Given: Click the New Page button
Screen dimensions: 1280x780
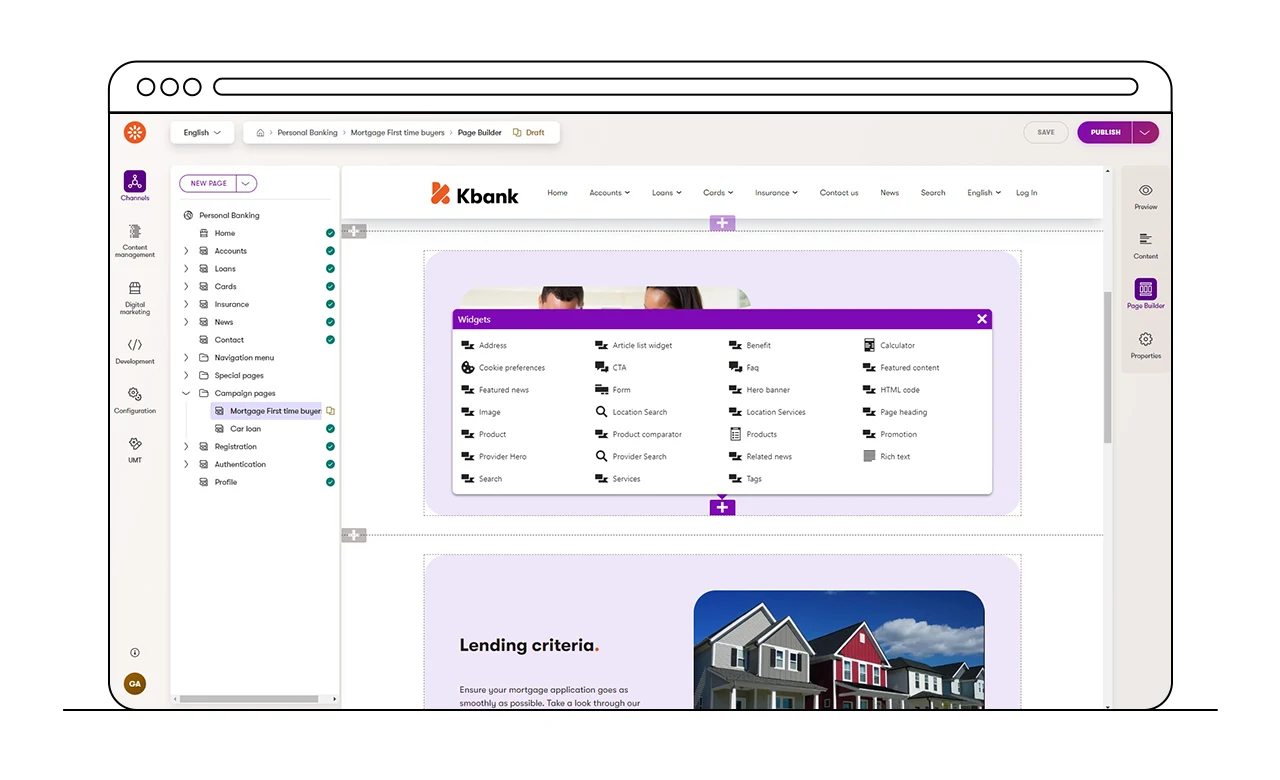Looking at the screenshot, I should point(209,183).
